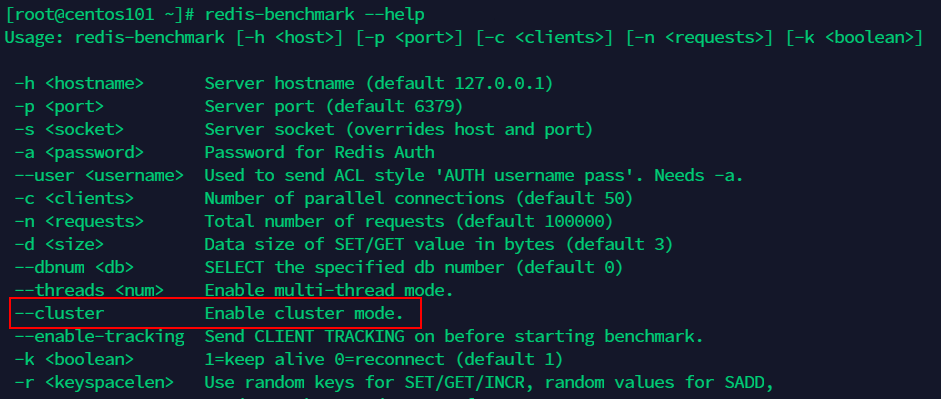This screenshot has height=399, width=941.
Task: Click 'Total number of requests' description
Action: pos(324,221)
